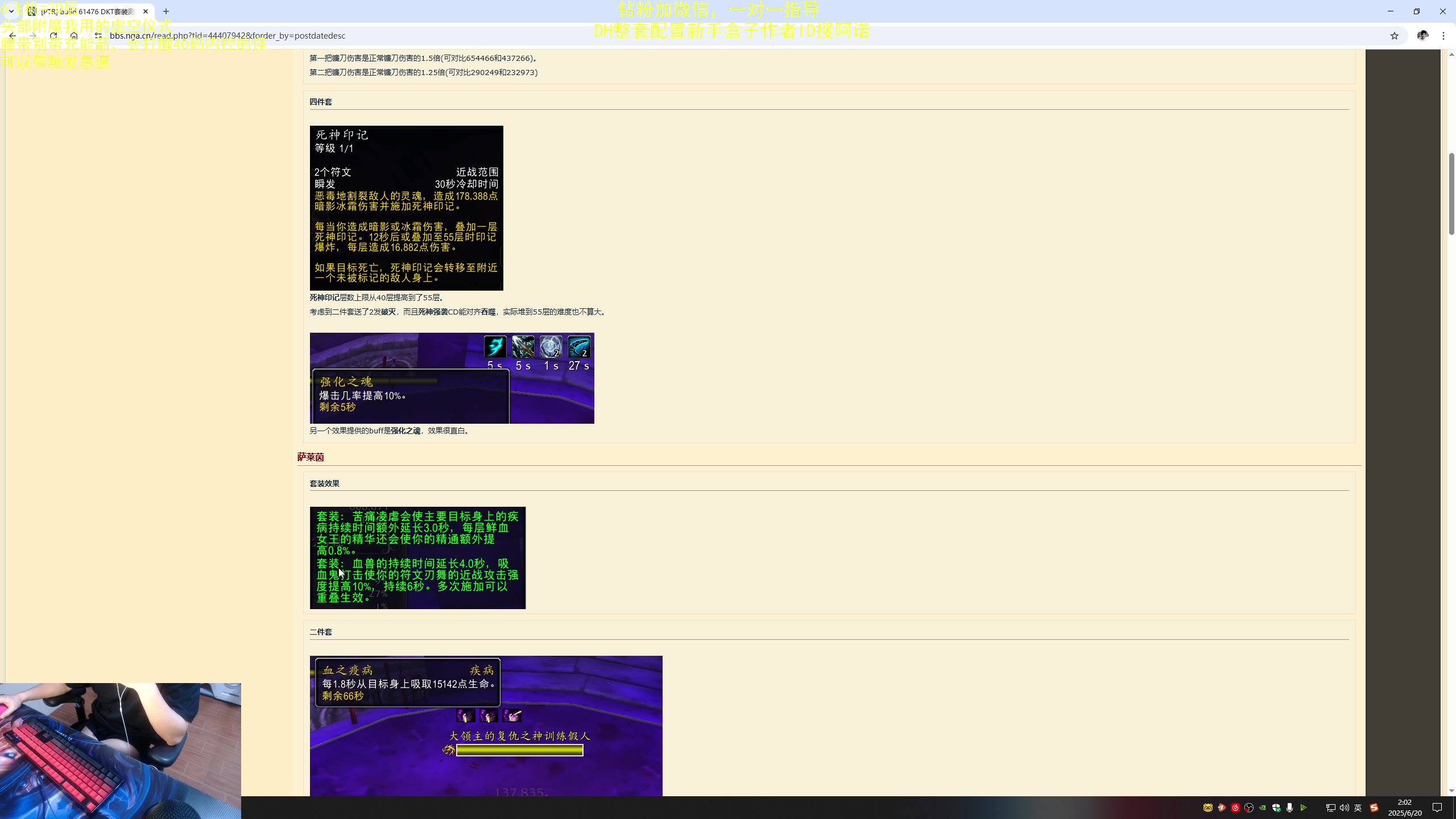The image size is (1456, 819).
Task: Open the volume speaker tray icon
Action: tap(1344, 808)
